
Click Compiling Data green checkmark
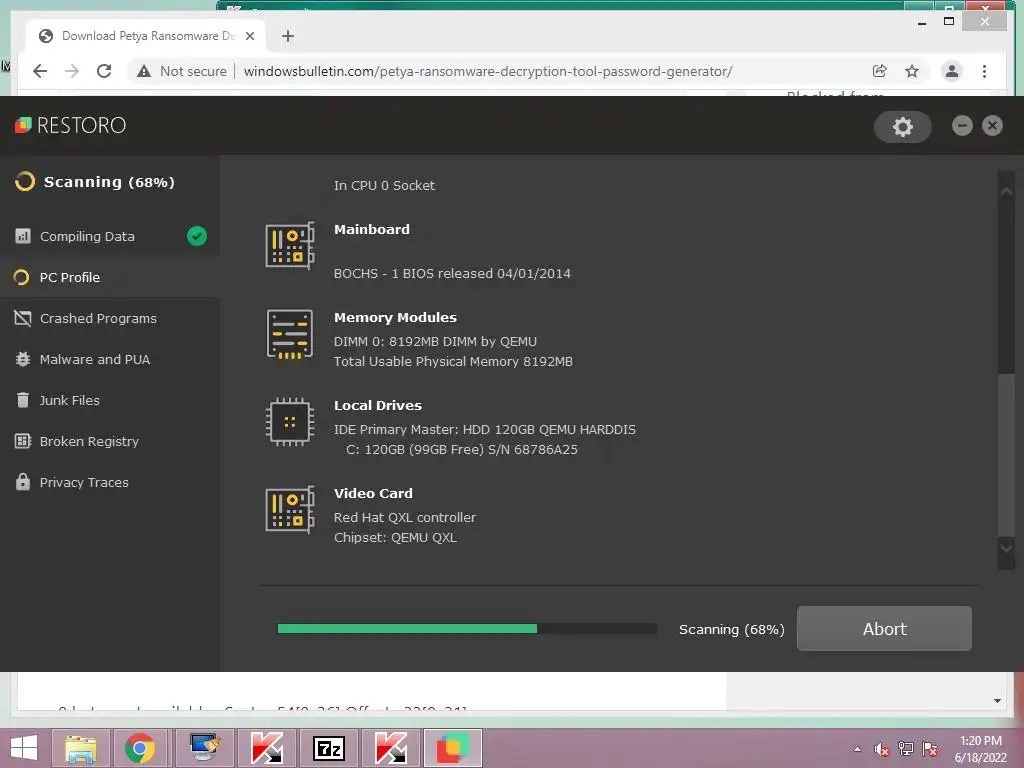[197, 236]
